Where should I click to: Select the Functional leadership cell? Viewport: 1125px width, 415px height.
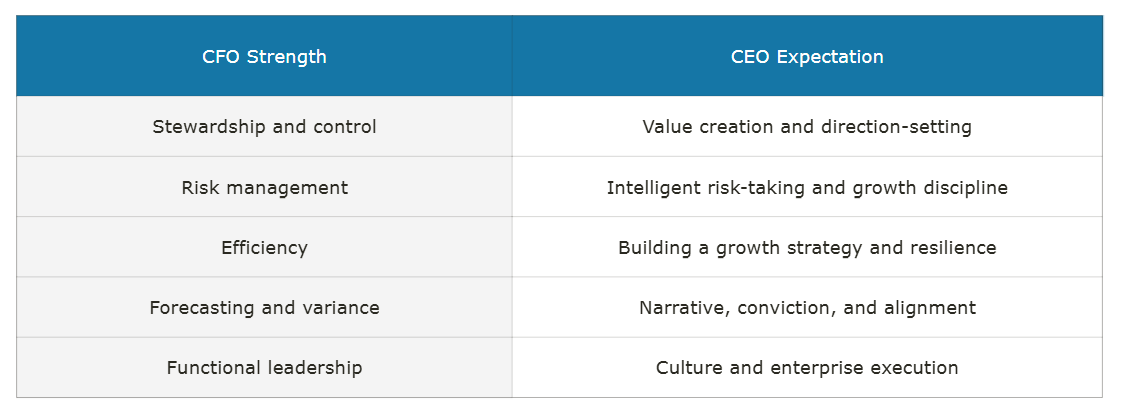264,367
